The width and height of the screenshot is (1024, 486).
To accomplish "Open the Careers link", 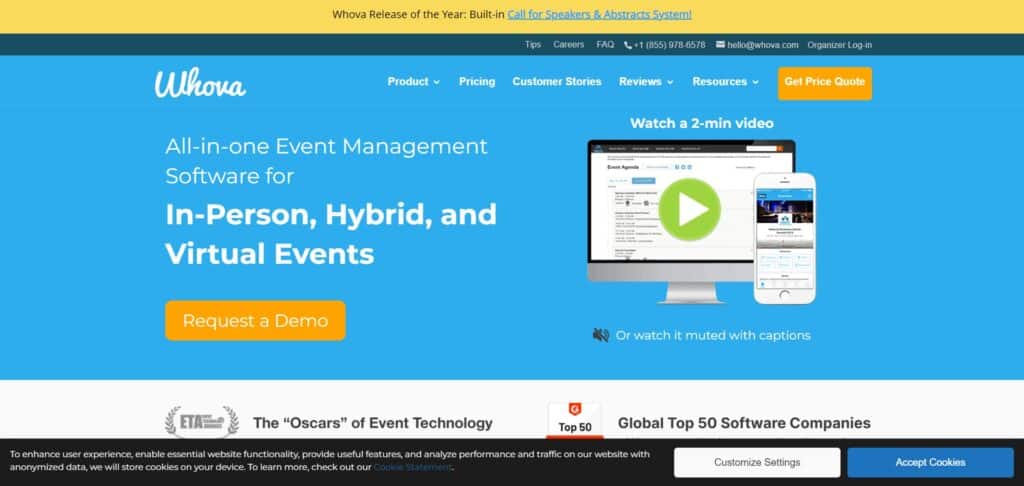I will 569,45.
